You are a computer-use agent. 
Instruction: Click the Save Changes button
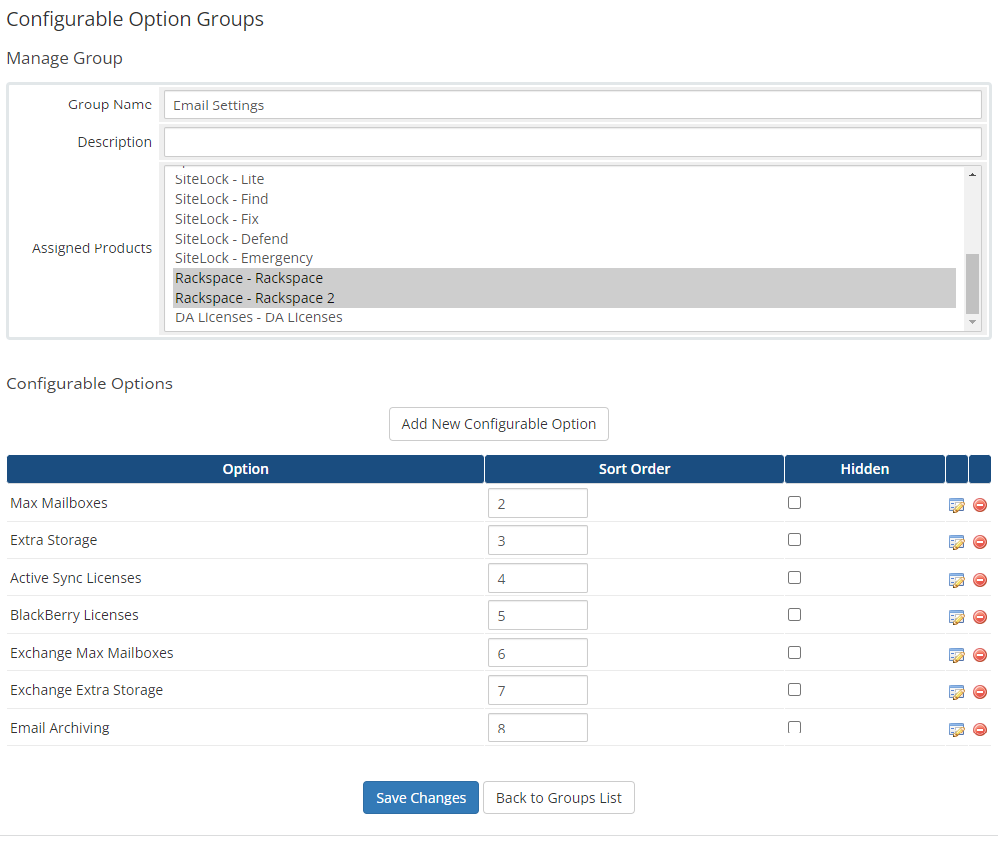pyautogui.click(x=421, y=798)
